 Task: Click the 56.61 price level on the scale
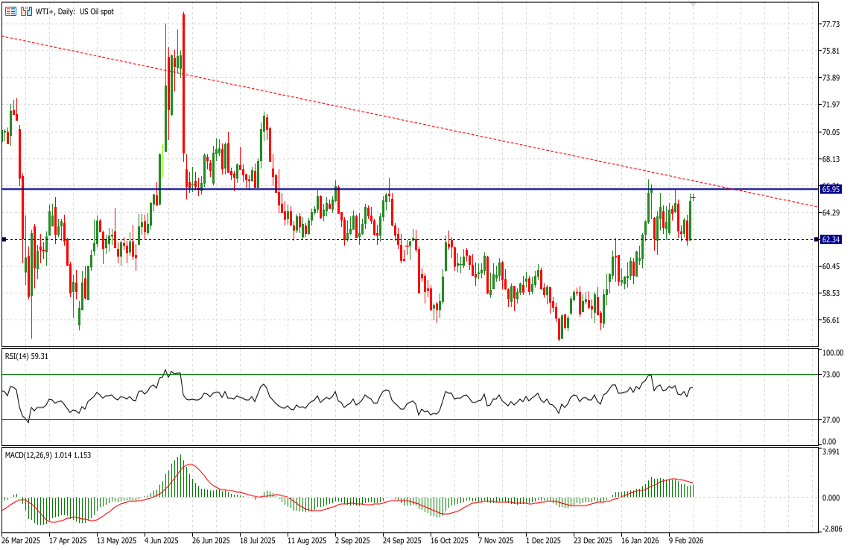pos(829,320)
